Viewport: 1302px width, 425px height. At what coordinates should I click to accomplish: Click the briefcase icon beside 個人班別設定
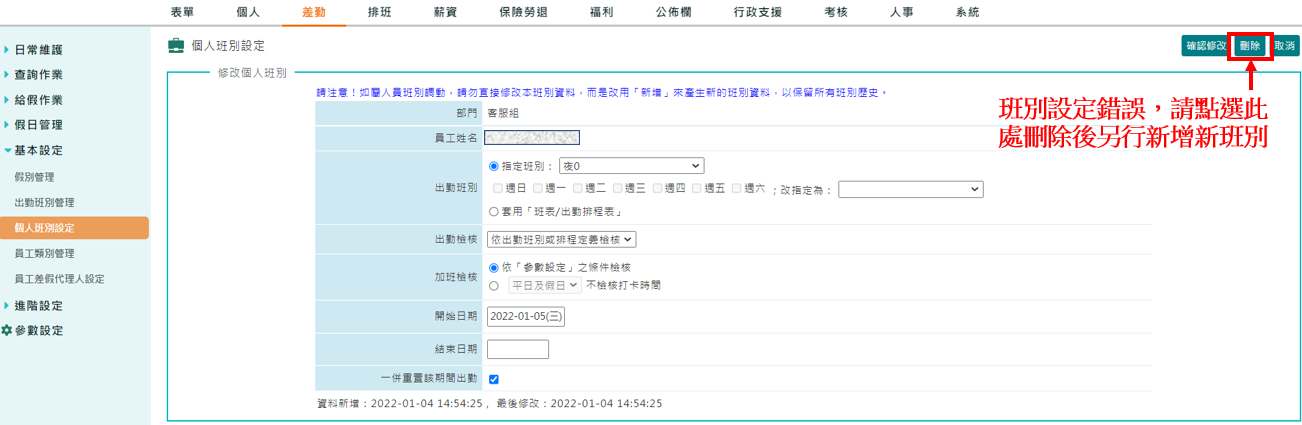coord(176,45)
